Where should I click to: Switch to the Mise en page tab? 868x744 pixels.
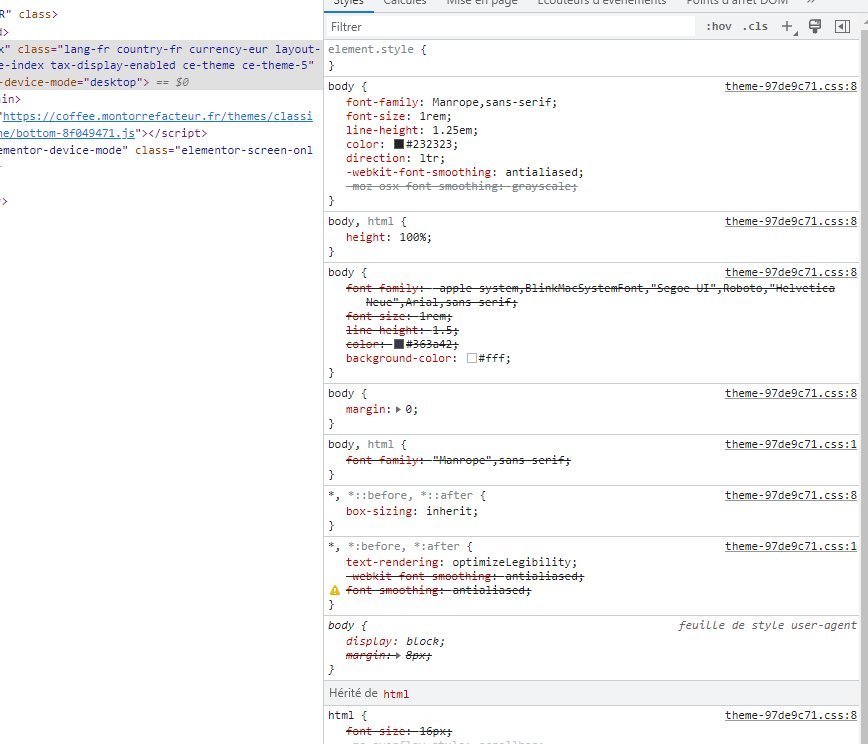[x=482, y=3]
